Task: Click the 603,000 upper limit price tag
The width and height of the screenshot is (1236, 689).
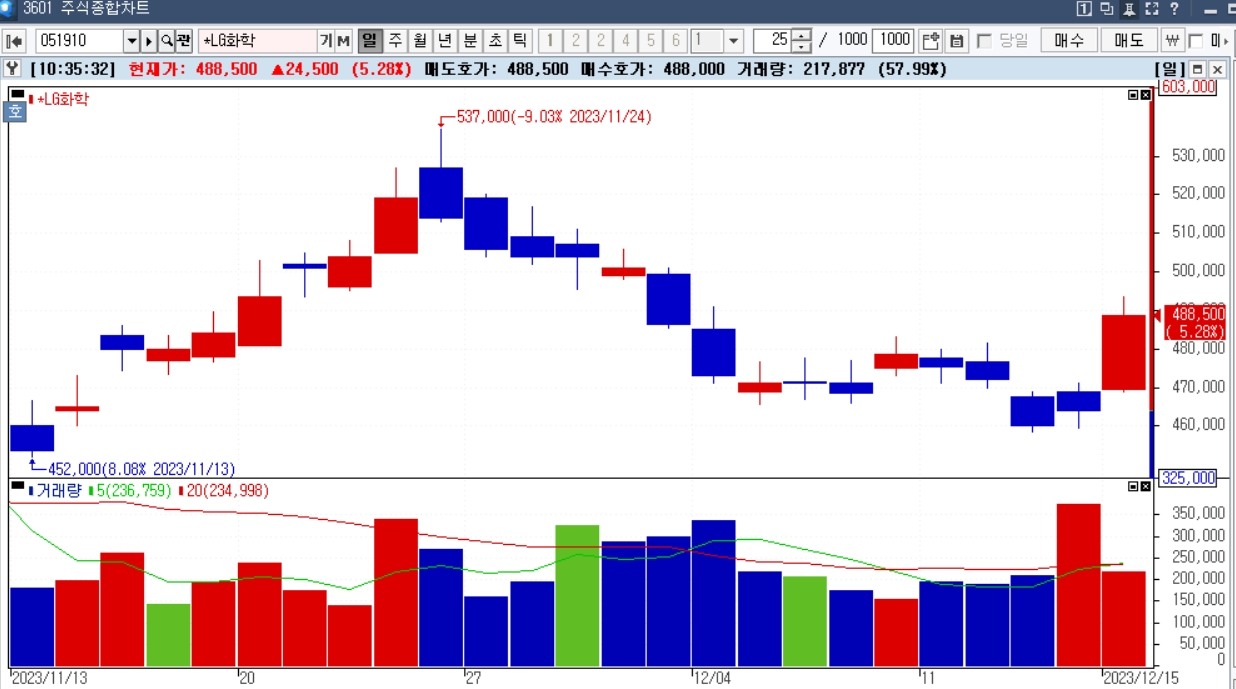Action: (x=1187, y=87)
